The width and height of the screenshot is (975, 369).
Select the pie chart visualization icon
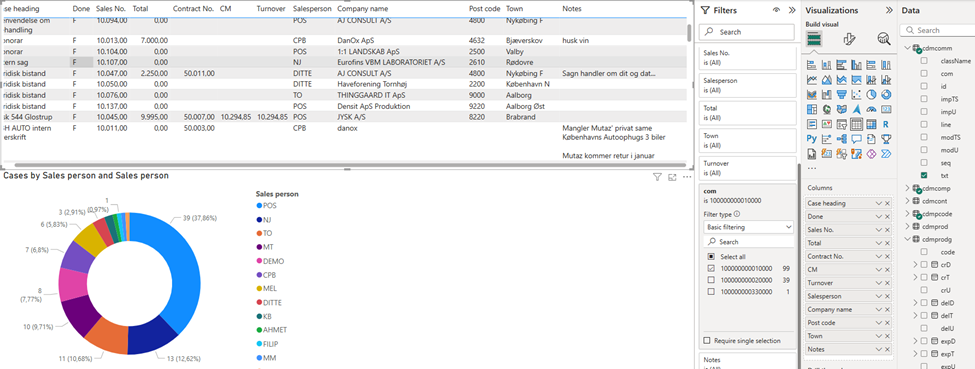(871, 95)
